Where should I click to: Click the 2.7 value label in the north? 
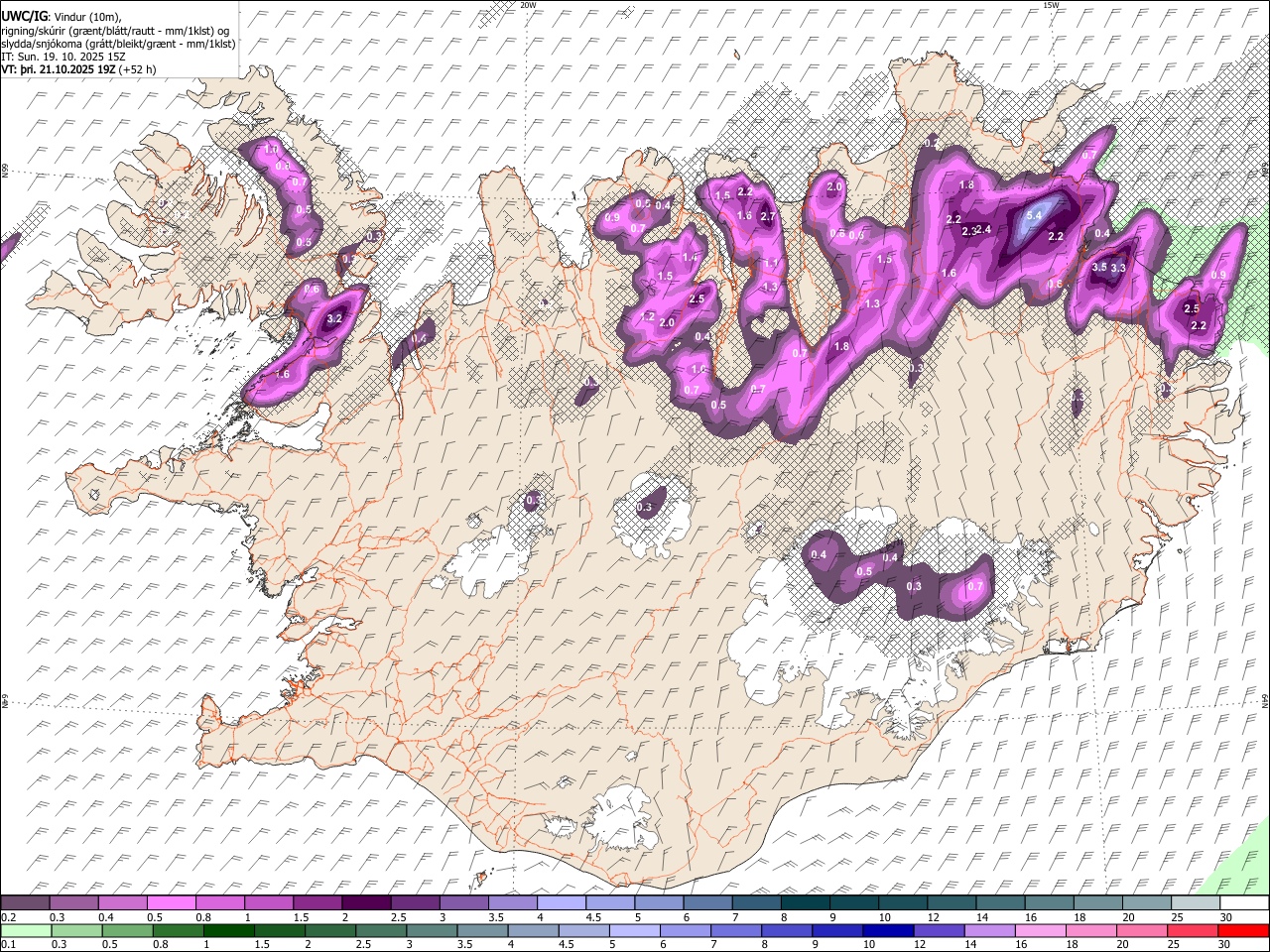(x=766, y=215)
